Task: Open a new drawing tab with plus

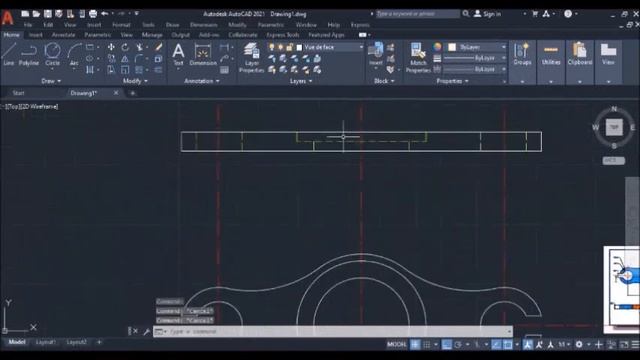Action: pos(132,93)
